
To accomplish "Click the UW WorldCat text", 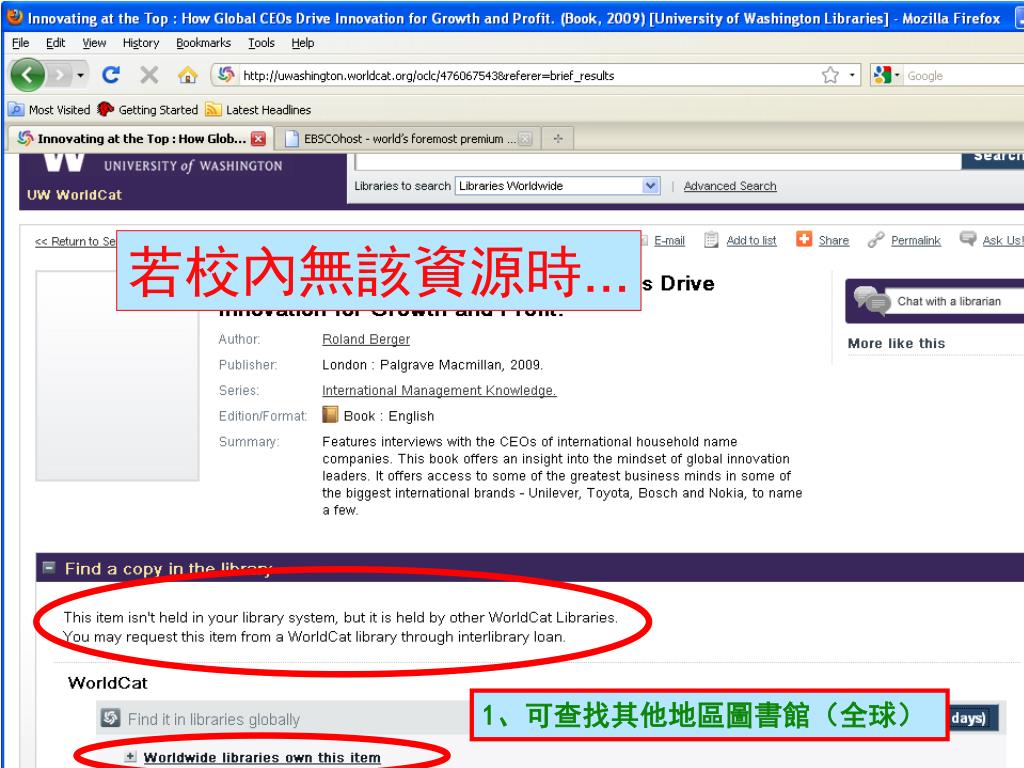I will (x=74, y=195).
